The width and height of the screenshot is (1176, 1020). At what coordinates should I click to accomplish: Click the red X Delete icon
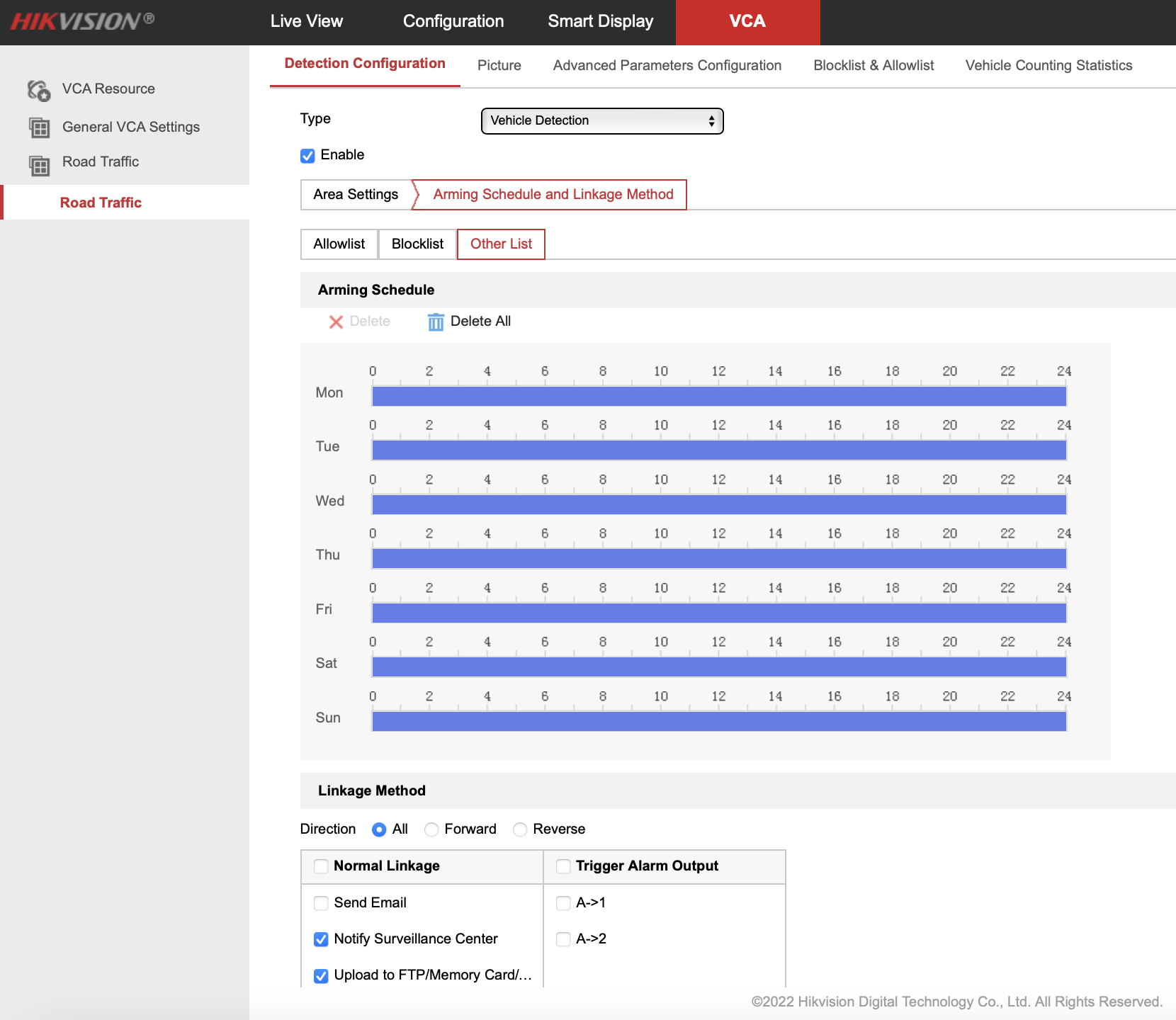(336, 322)
